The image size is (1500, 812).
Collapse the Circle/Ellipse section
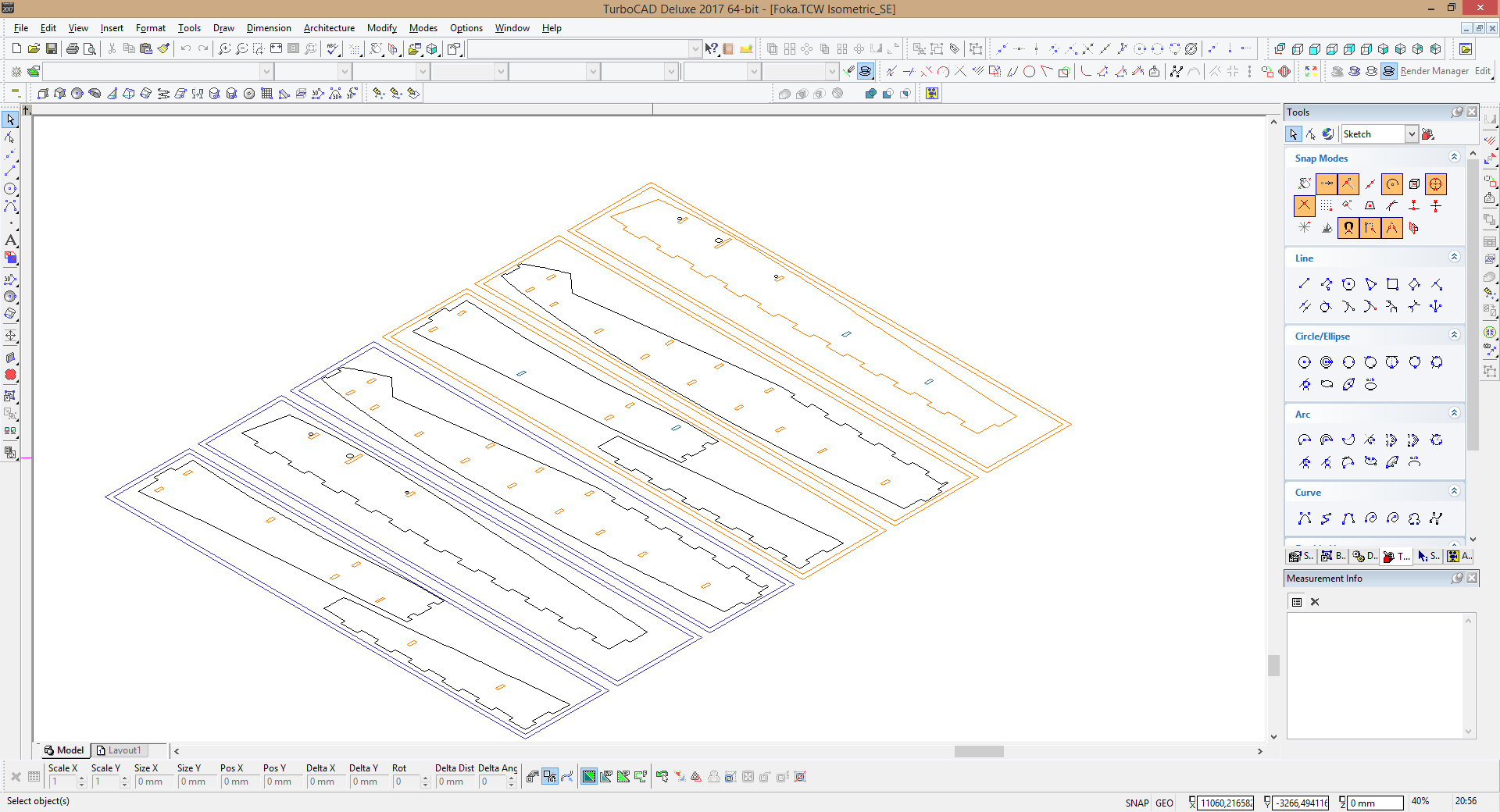pos(1454,336)
